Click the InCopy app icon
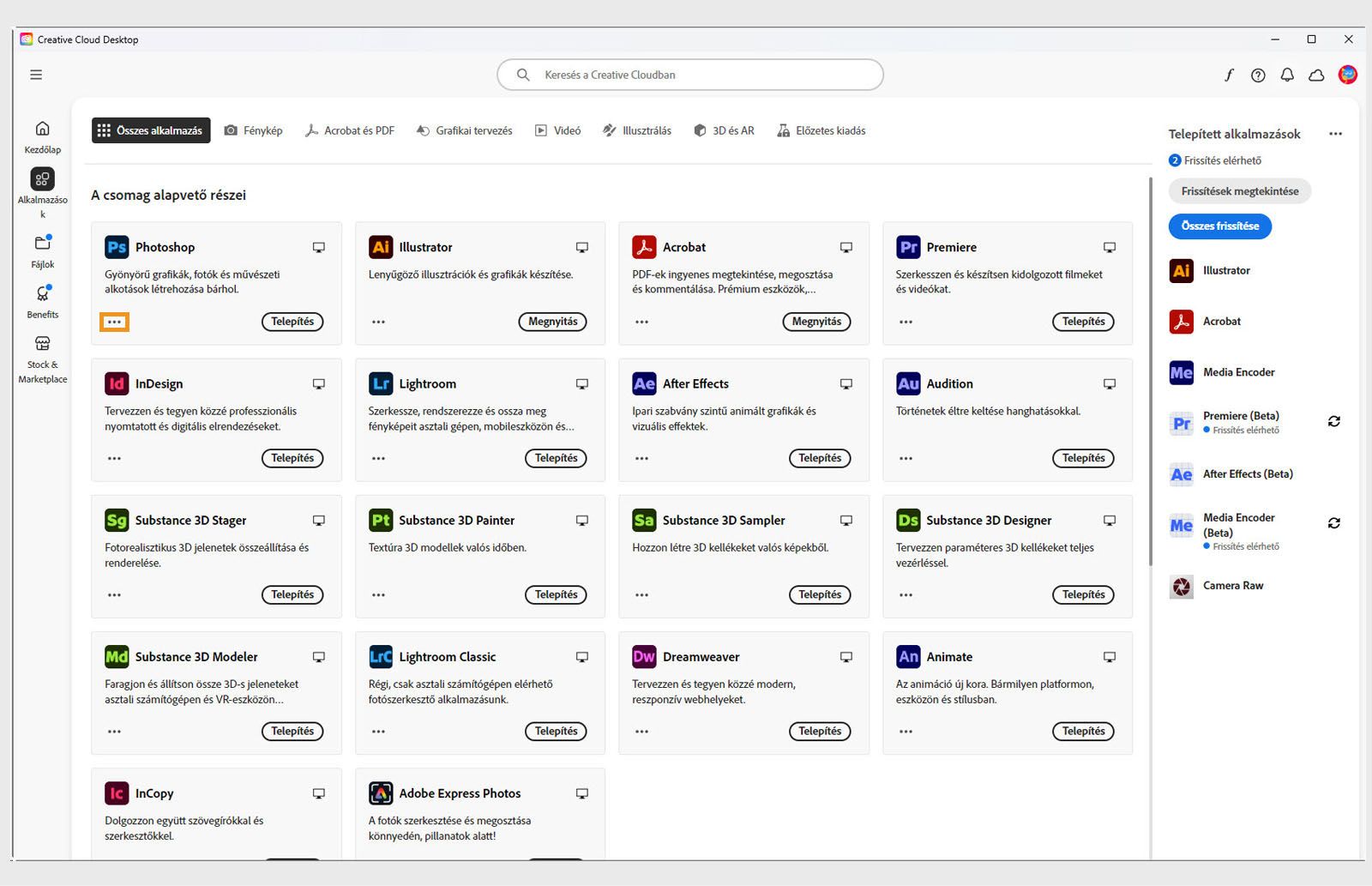Image resolution: width=1372 pixels, height=886 pixels. (117, 793)
